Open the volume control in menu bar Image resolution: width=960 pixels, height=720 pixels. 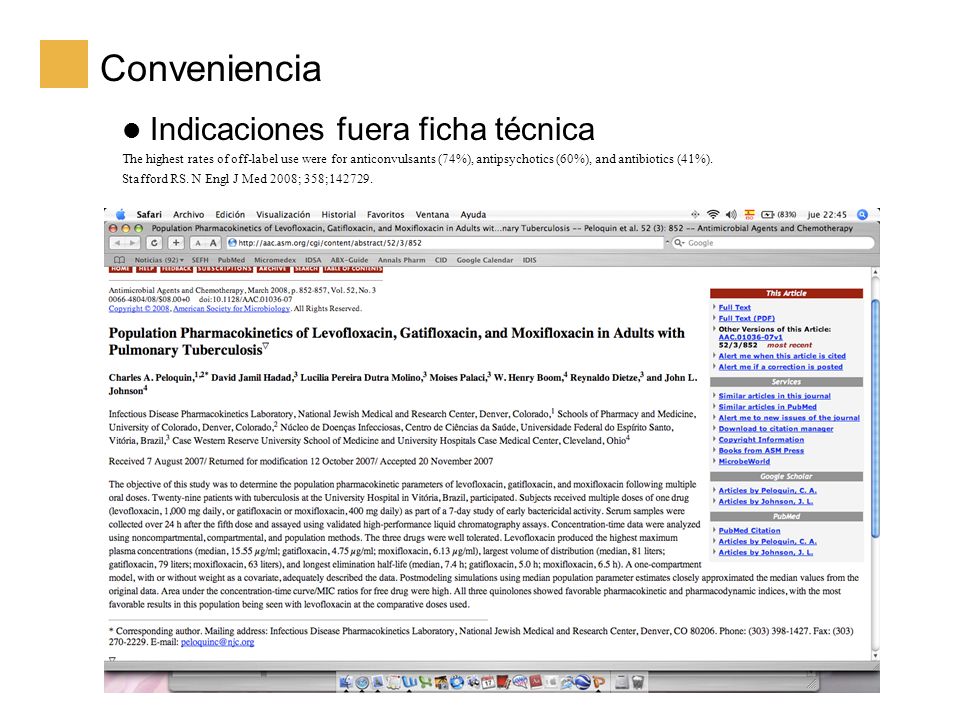(731, 214)
